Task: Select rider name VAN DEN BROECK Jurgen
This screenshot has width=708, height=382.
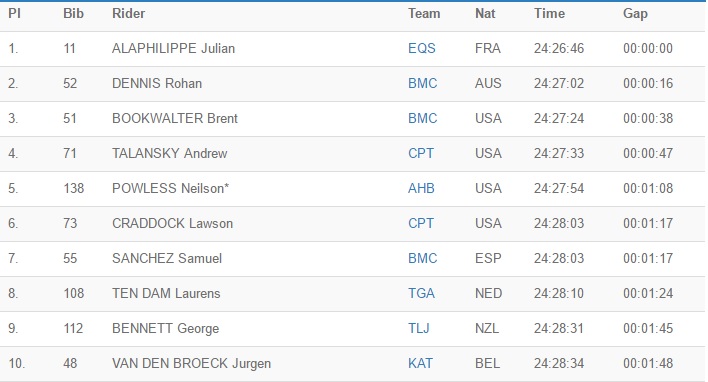Action: tap(191, 363)
